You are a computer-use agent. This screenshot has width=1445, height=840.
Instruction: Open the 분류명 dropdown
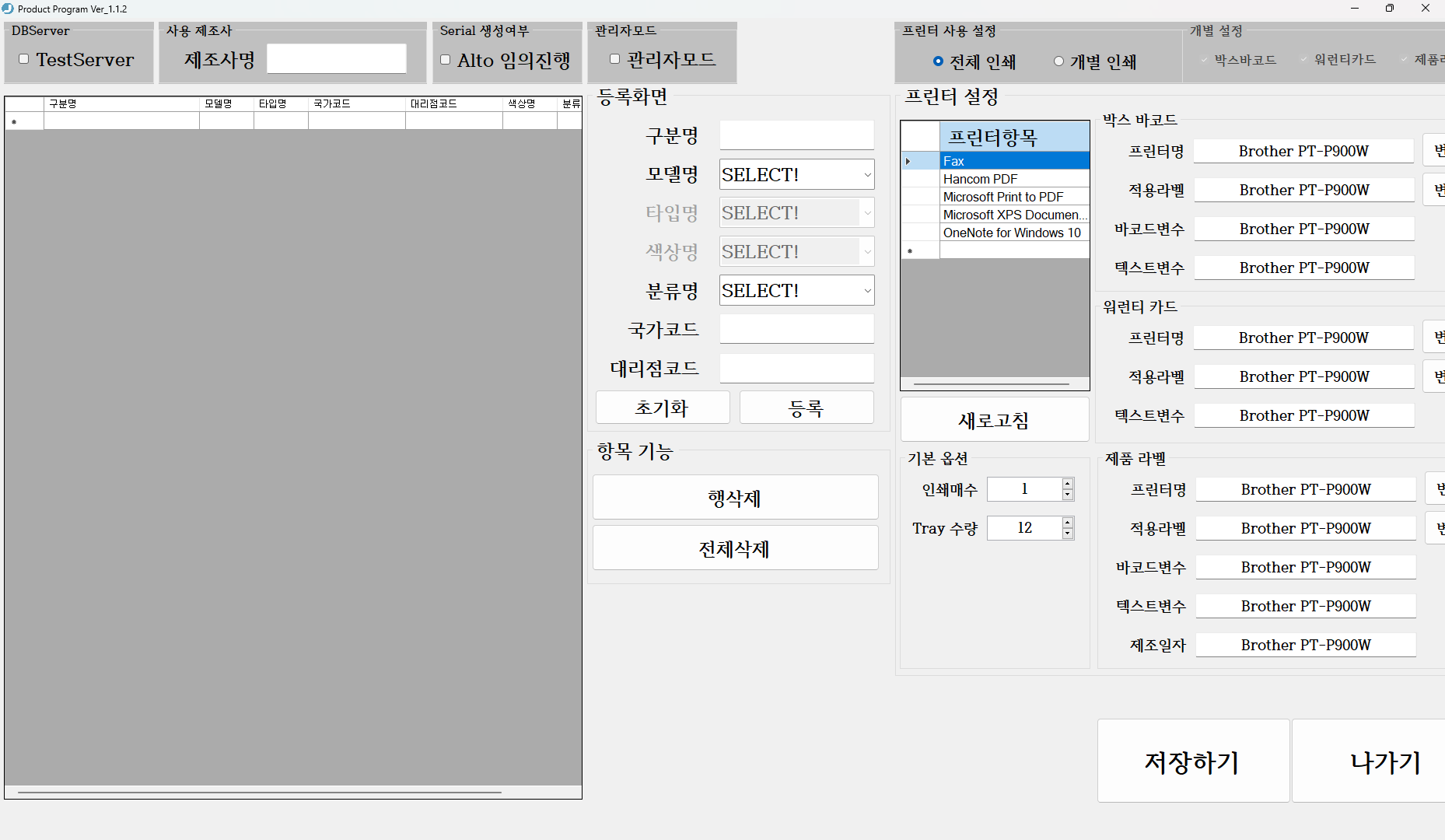click(796, 291)
